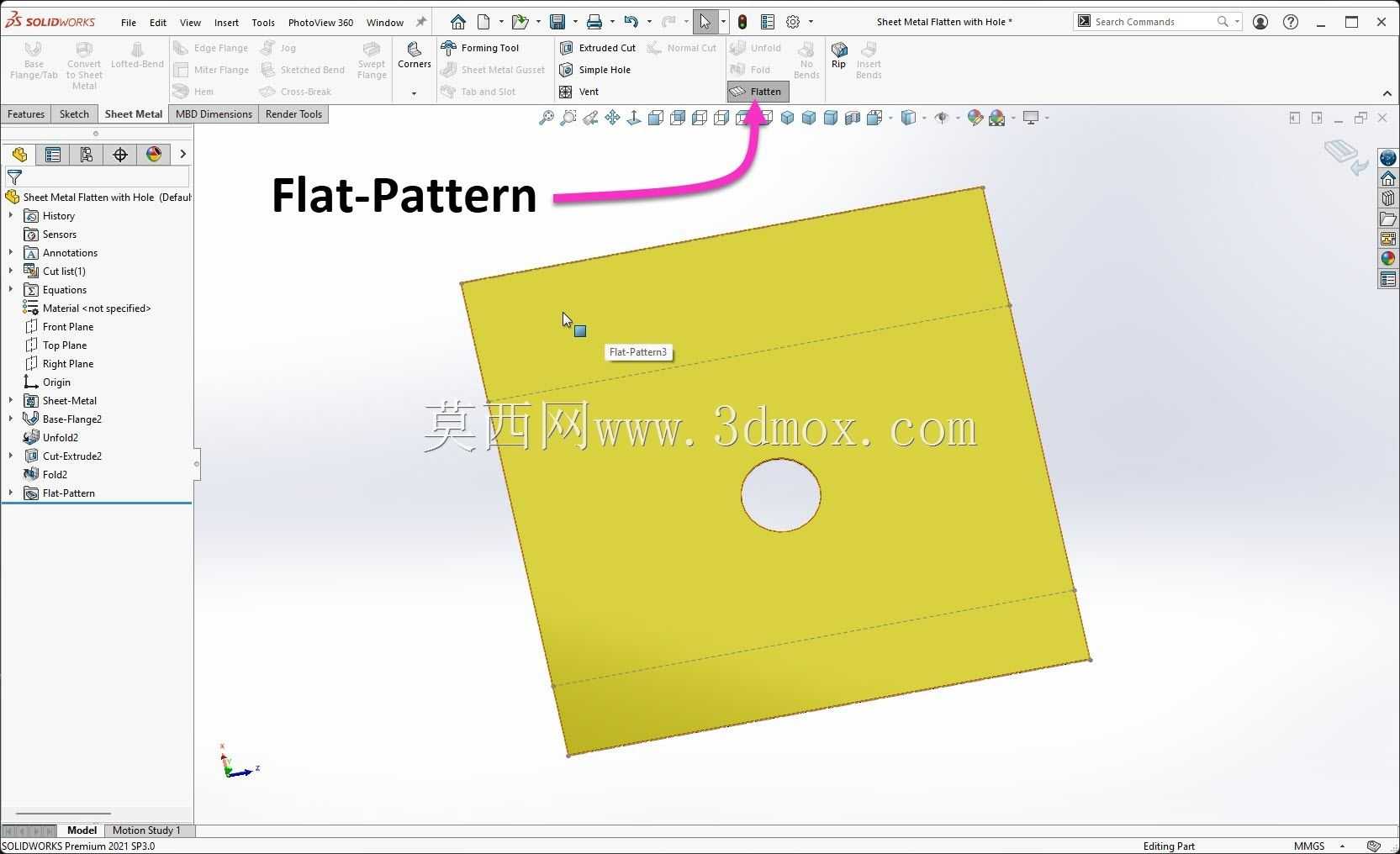Activate Zoom to Area tool
This screenshot has width=1400, height=854.
[568, 118]
